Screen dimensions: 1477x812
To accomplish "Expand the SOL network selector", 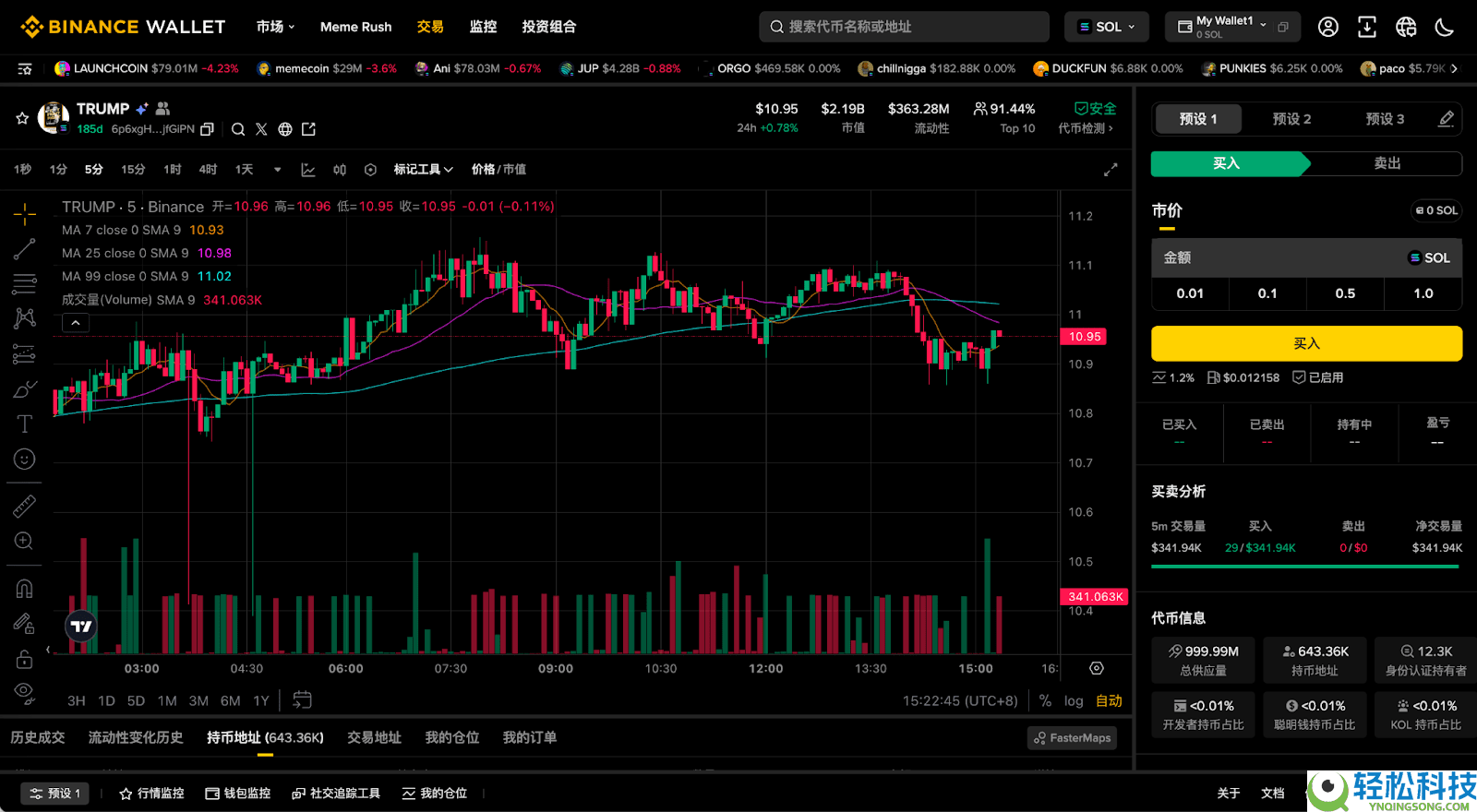I will coord(1106,27).
